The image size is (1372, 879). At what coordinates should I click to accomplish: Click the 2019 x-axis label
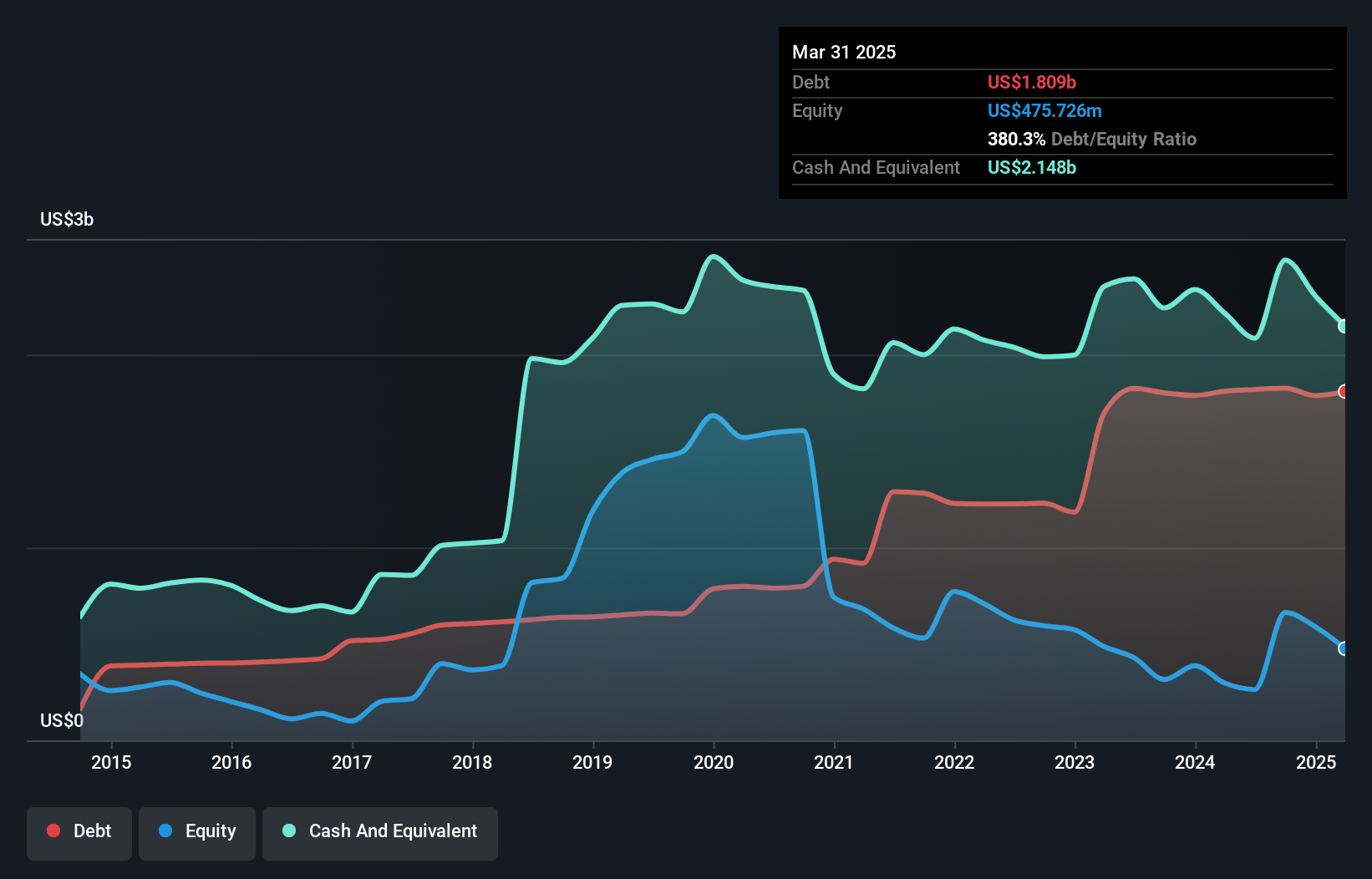click(x=592, y=762)
